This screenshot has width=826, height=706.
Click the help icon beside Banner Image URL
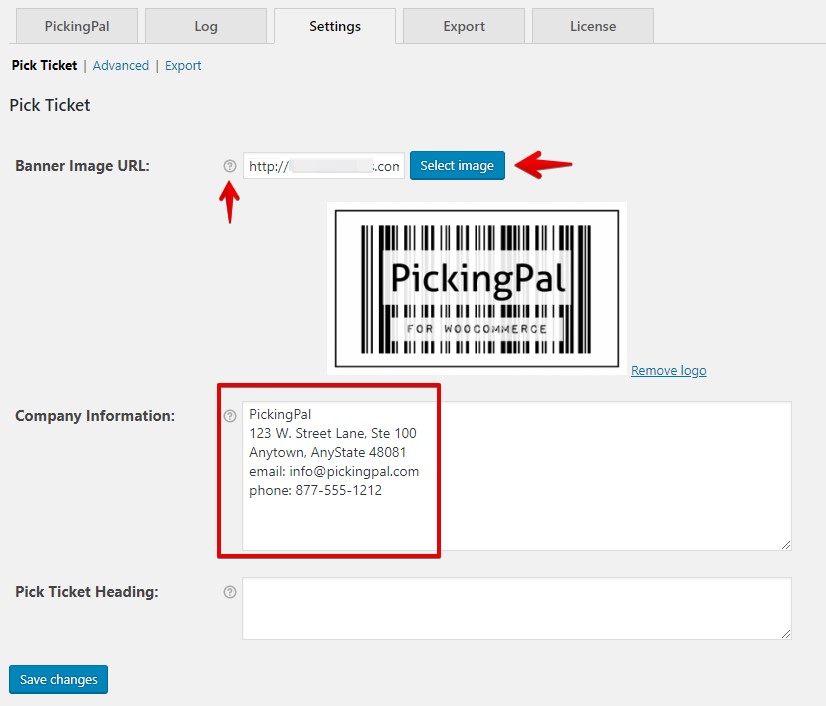click(x=228, y=166)
